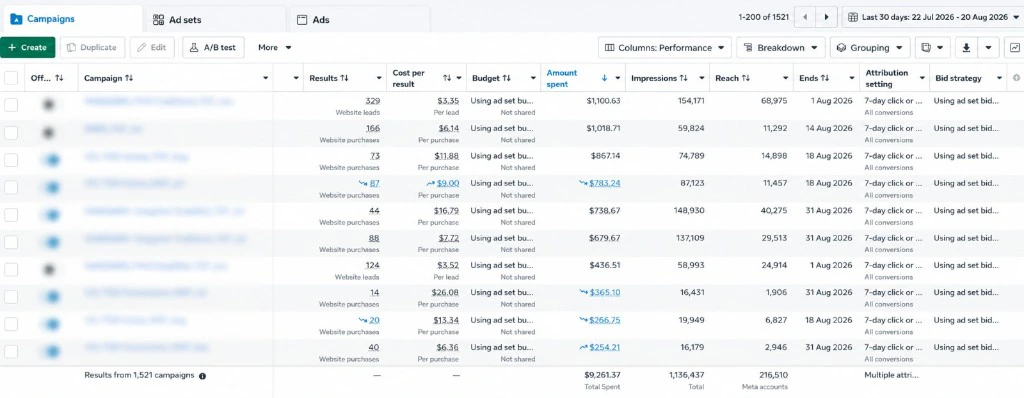Click the $9.00 cost per purchase link
This screenshot has width=1024, height=398.
click(x=448, y=184)
